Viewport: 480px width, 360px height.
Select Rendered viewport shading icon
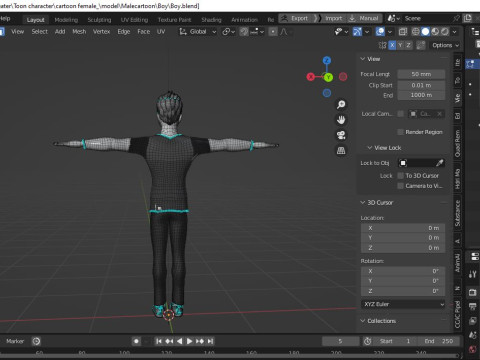(445, 32)
